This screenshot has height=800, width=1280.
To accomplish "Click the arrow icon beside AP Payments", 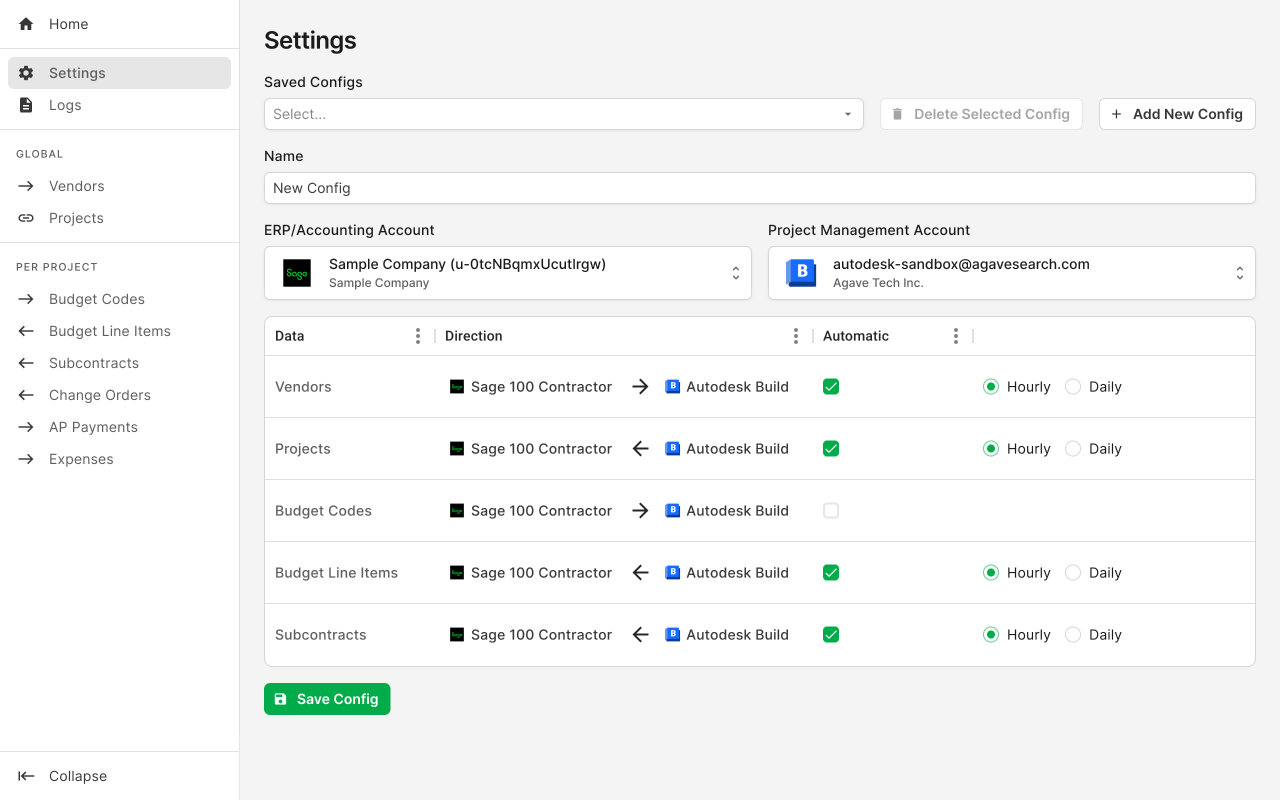I will pyautogui.click(x=26, y=427).
